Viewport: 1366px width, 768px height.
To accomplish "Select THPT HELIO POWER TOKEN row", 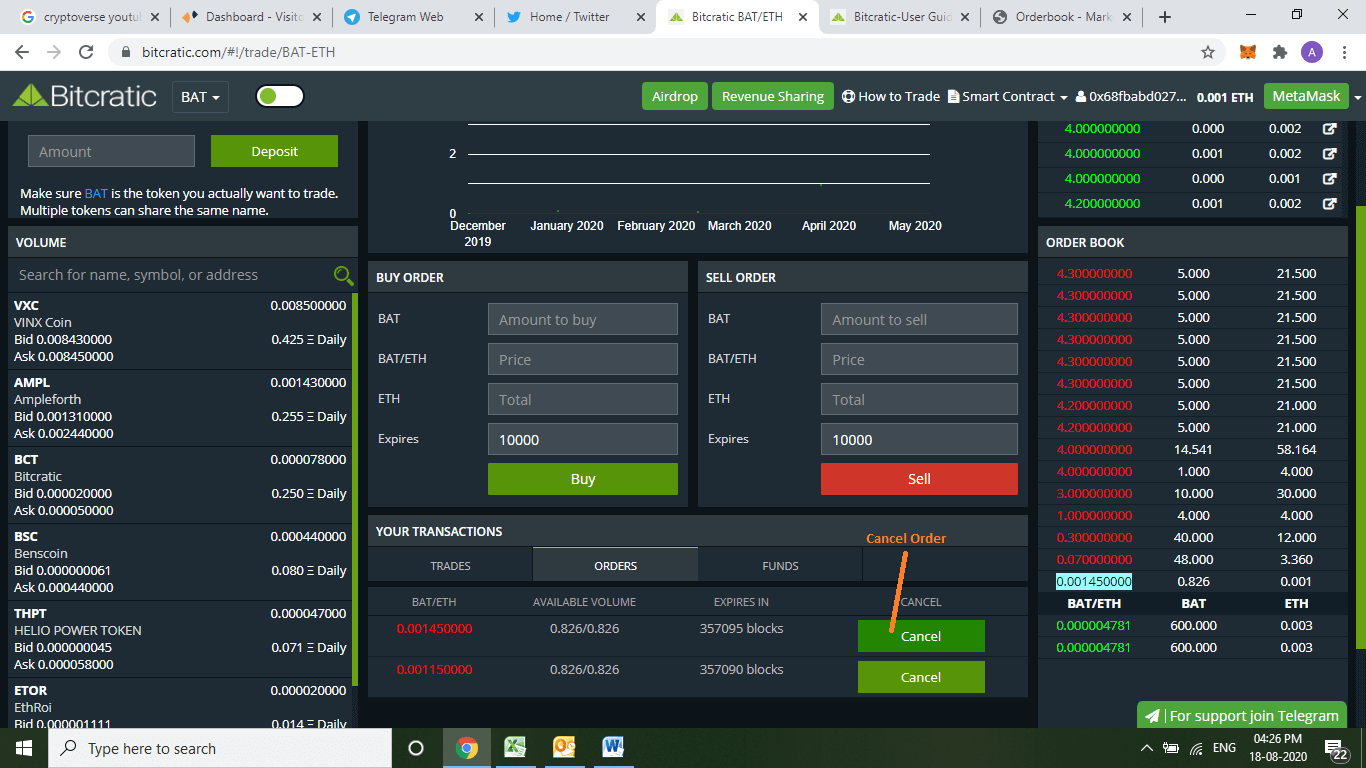I will tap(180, 639).
